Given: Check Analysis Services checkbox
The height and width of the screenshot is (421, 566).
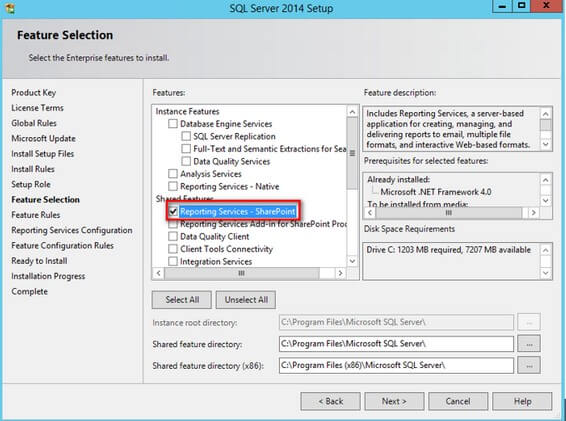Looking at the screenshot, I should tap(173, 174).
